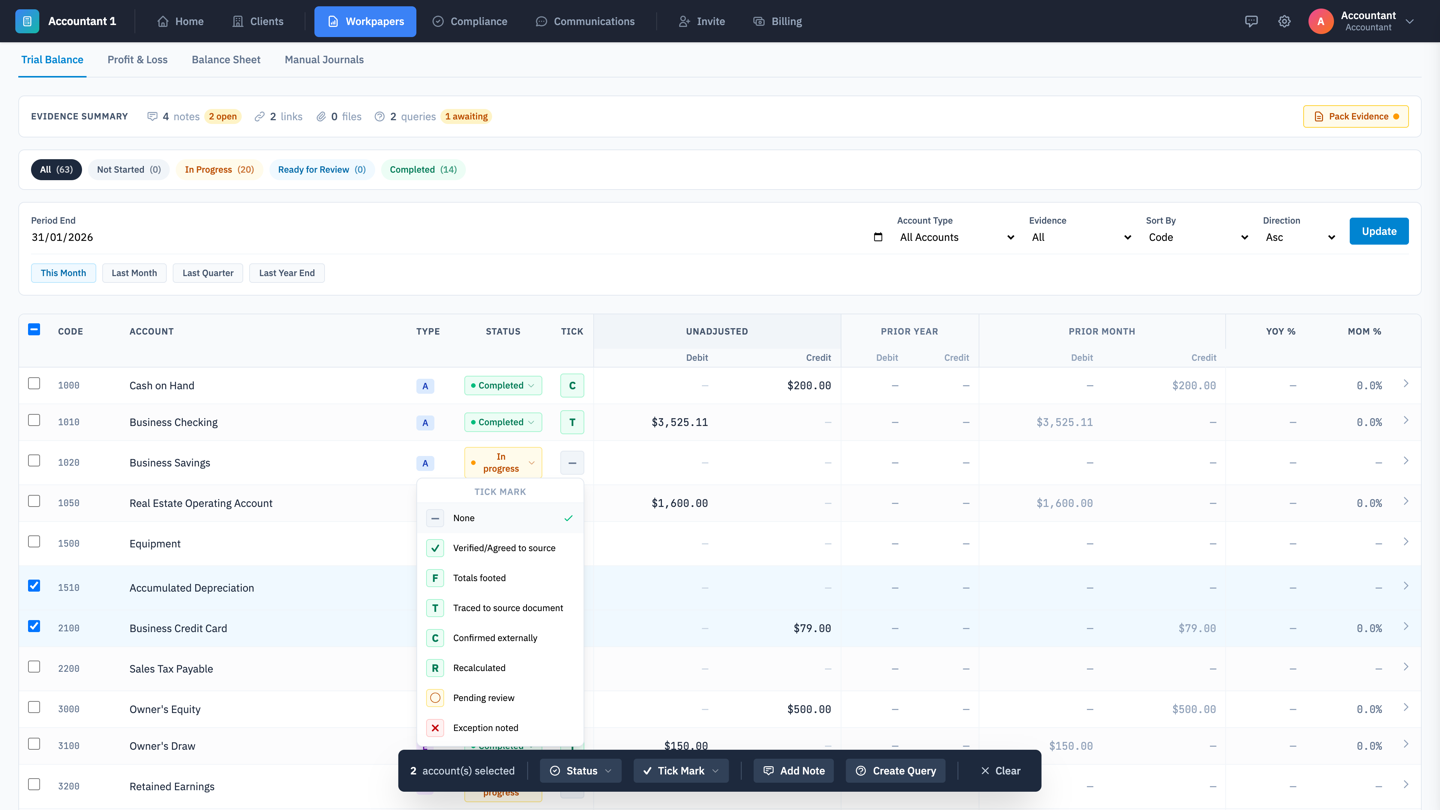
Task: Expand the Sort By Code dropdown
Action: [x=1197, y=237]
